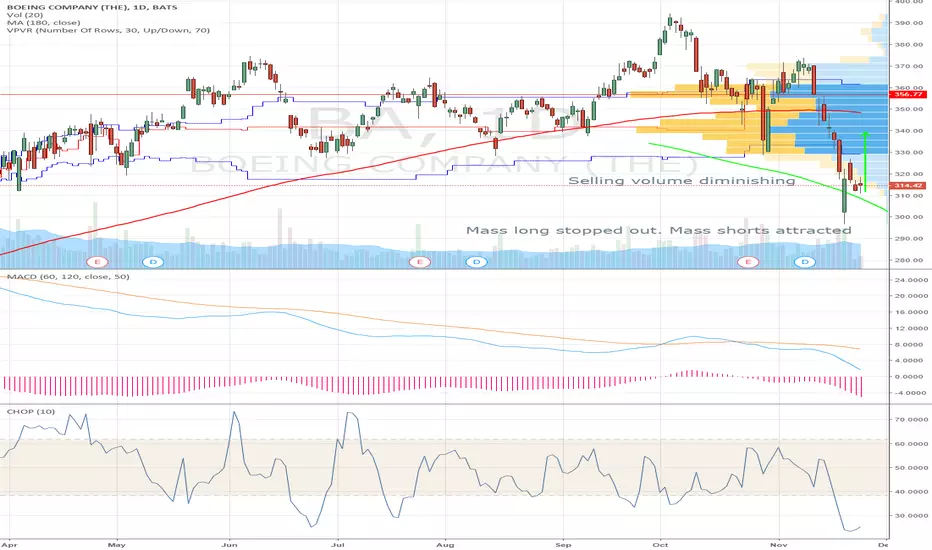932x550 pixels.
Task: Click the Jul label on time axis
Action: coord(338,544)
